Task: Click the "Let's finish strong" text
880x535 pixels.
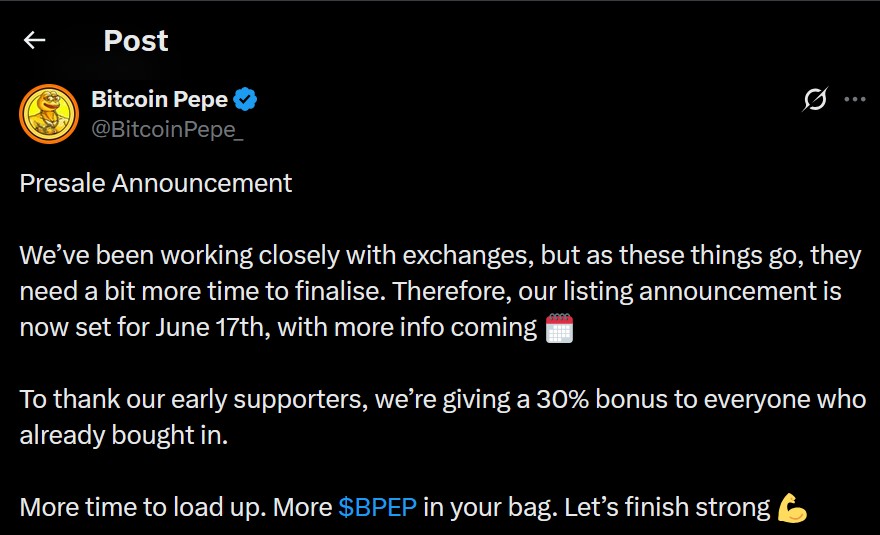Action: (x=667, y=506)
